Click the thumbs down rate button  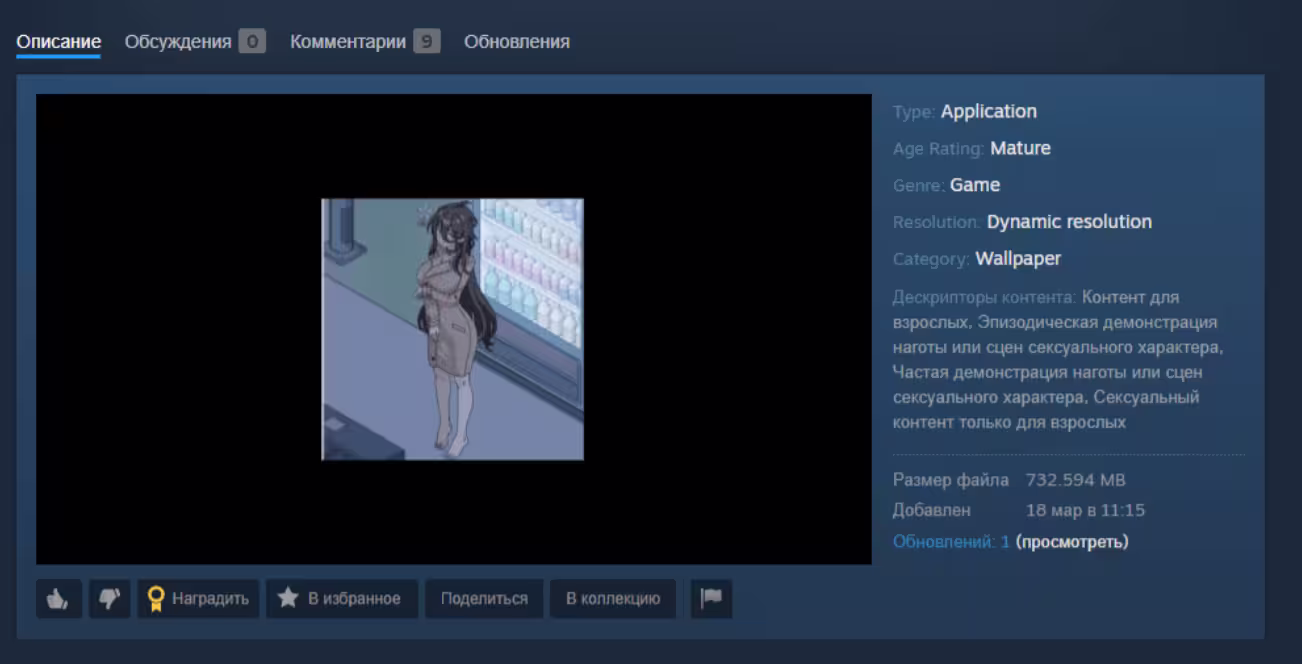110,599
